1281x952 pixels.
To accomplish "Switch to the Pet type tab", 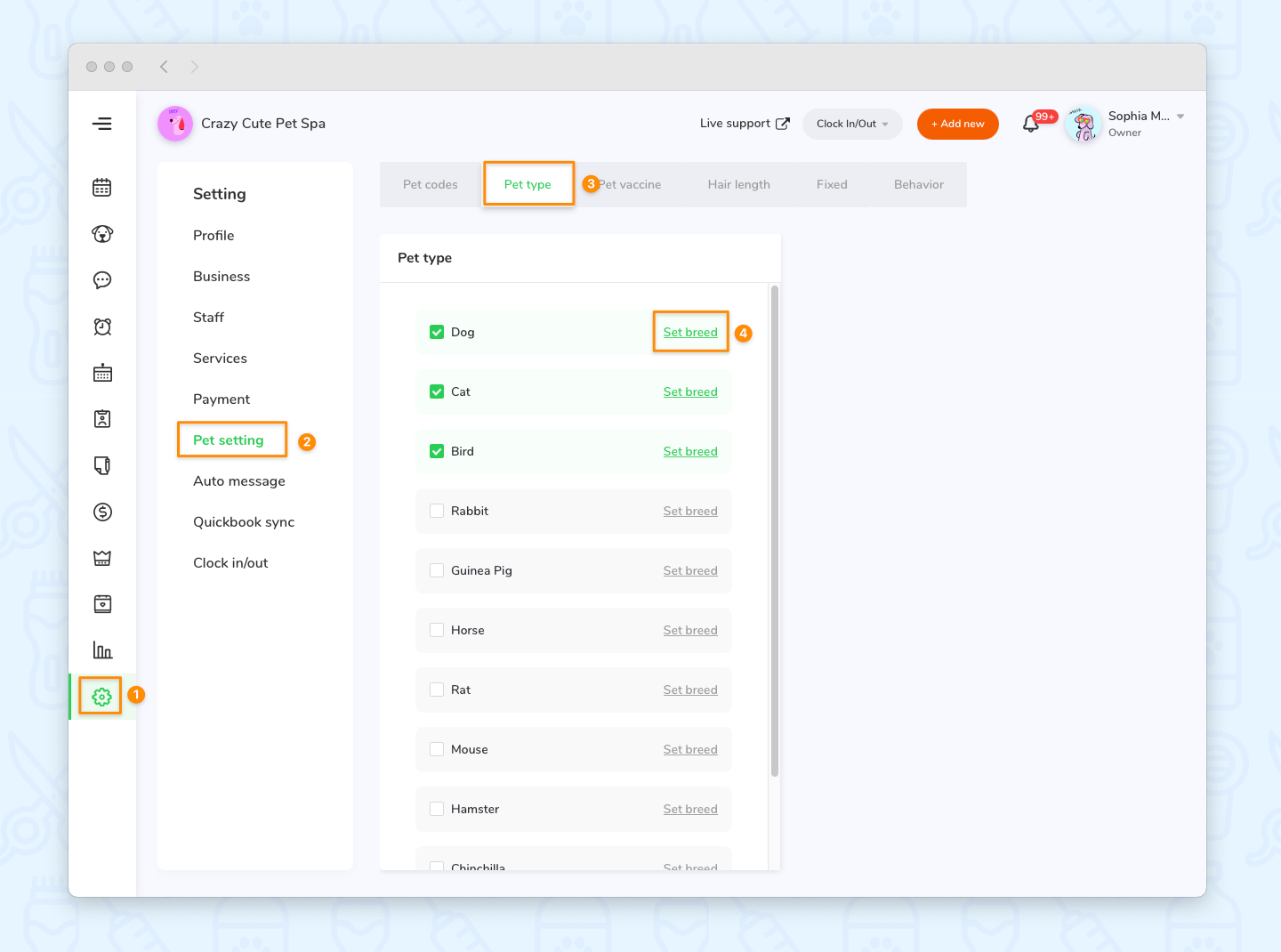I will (528, 184).
